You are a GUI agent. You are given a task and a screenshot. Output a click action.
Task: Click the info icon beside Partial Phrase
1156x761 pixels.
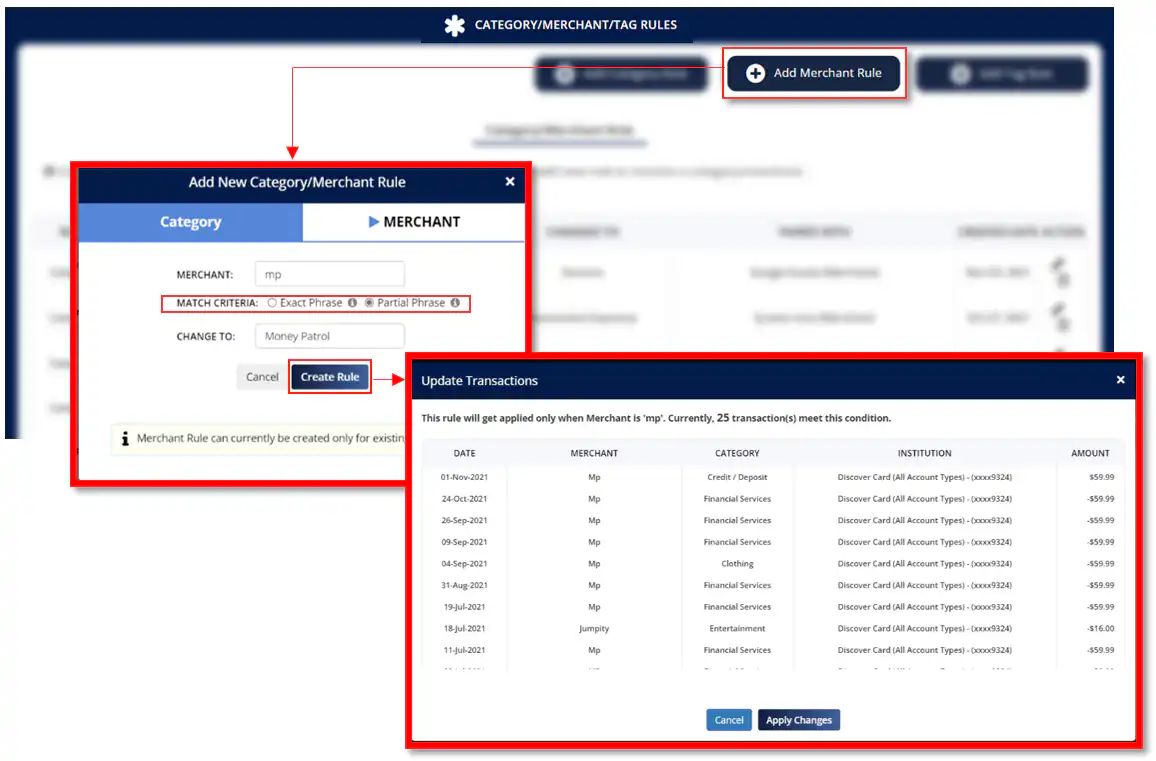(x=455, y=302)
